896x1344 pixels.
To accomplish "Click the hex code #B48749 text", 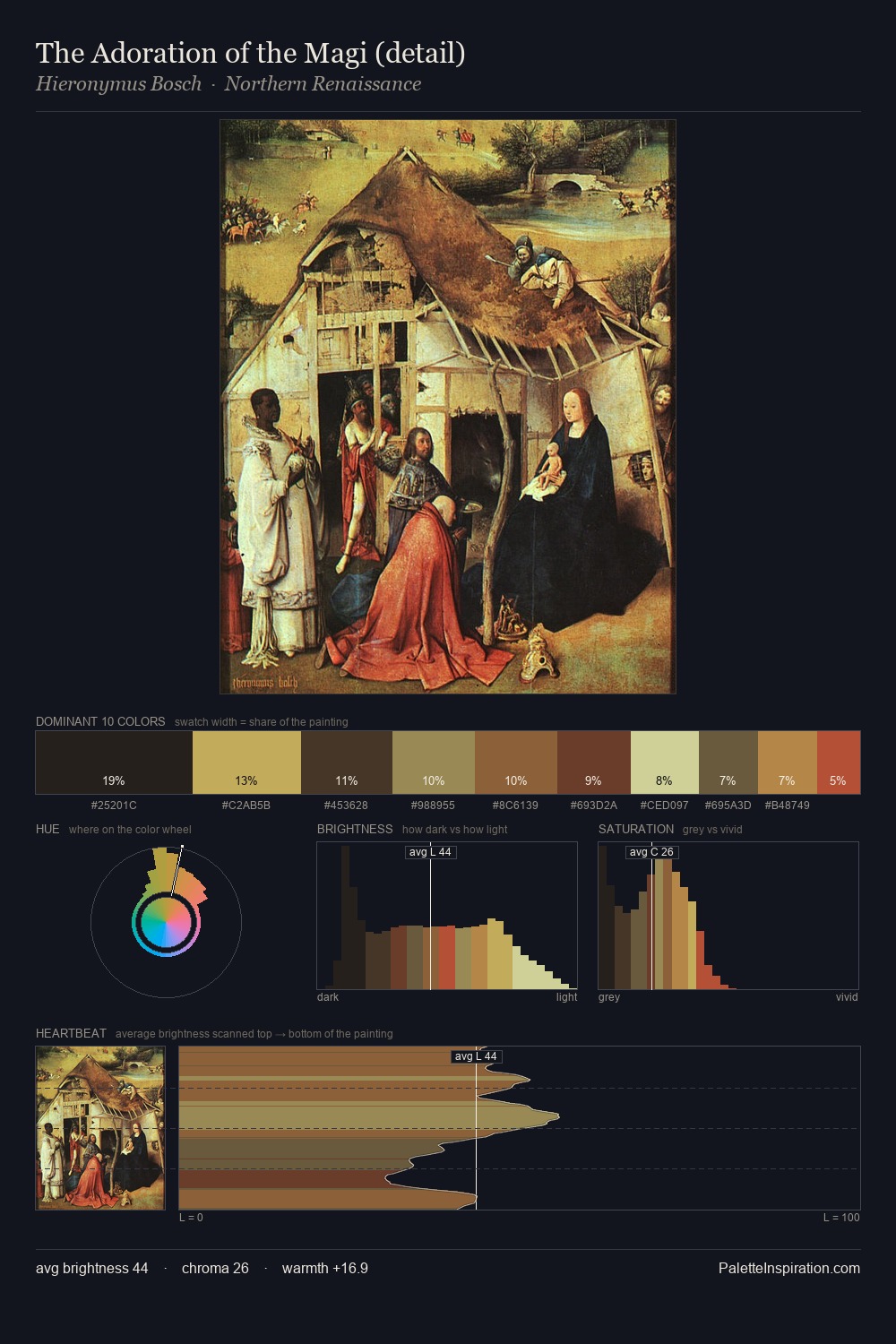I will click(788, 806).
